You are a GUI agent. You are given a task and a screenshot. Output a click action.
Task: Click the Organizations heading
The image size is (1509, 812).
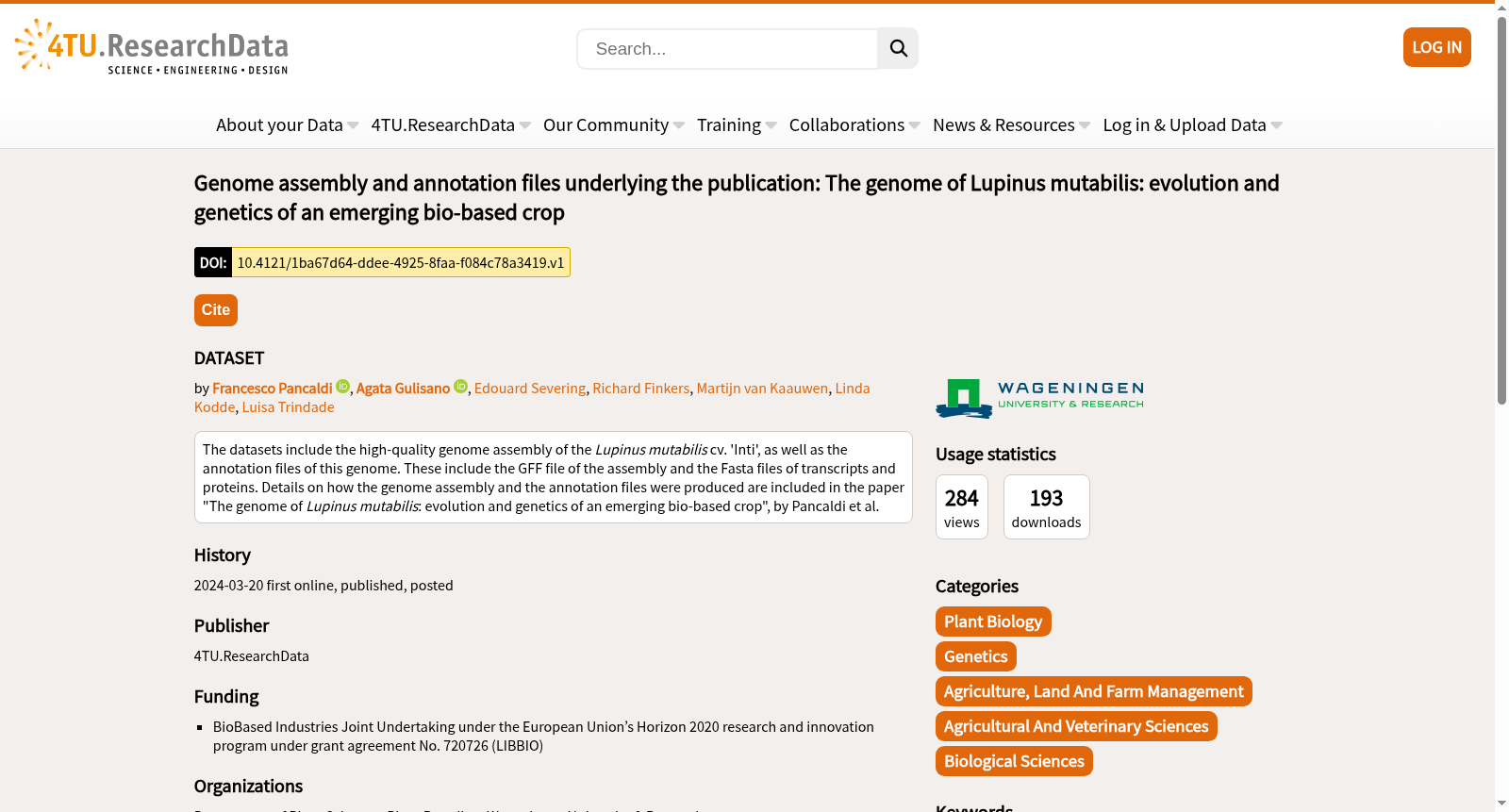248,786
